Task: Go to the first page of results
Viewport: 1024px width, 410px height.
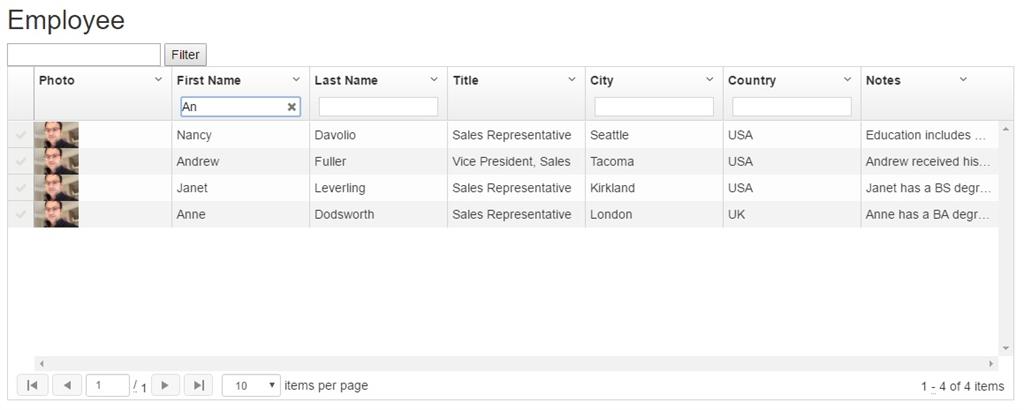Action: coord(32,385)
